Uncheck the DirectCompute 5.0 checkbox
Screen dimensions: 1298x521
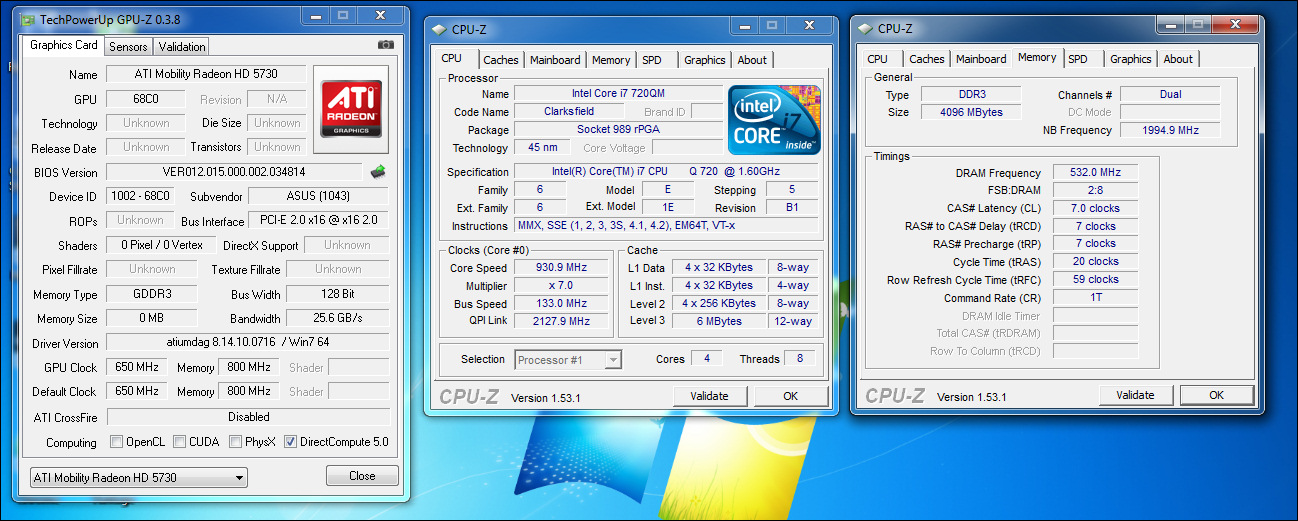[x=291, y=442]
